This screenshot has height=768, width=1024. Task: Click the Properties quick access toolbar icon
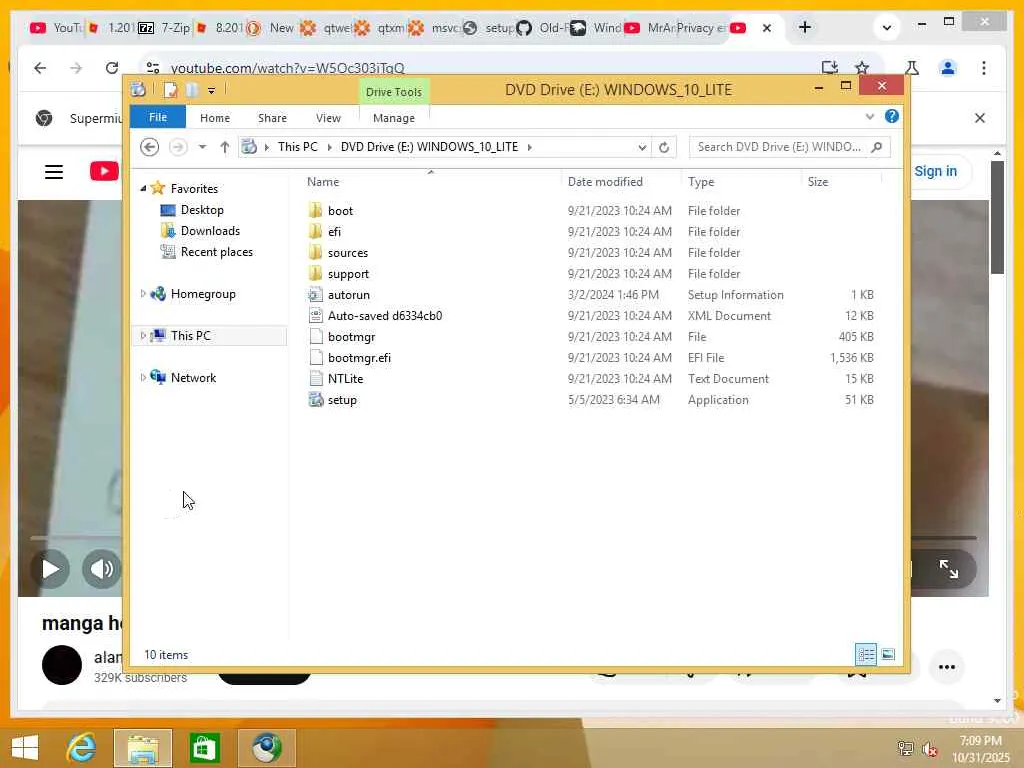pos(170,89)
